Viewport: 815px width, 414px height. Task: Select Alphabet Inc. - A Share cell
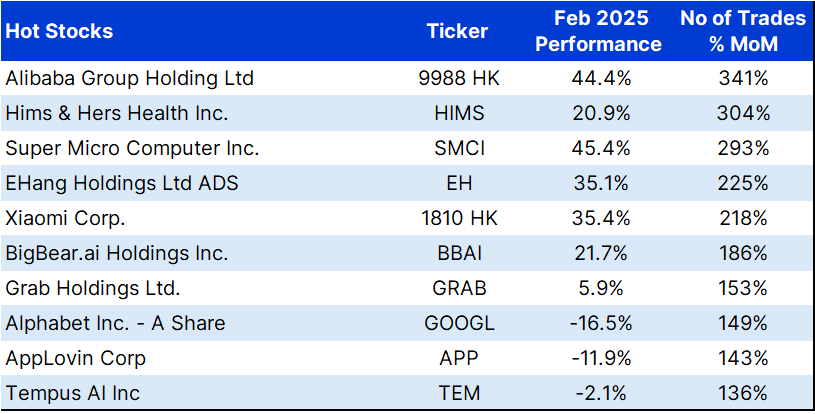click(x=115, y=324)
